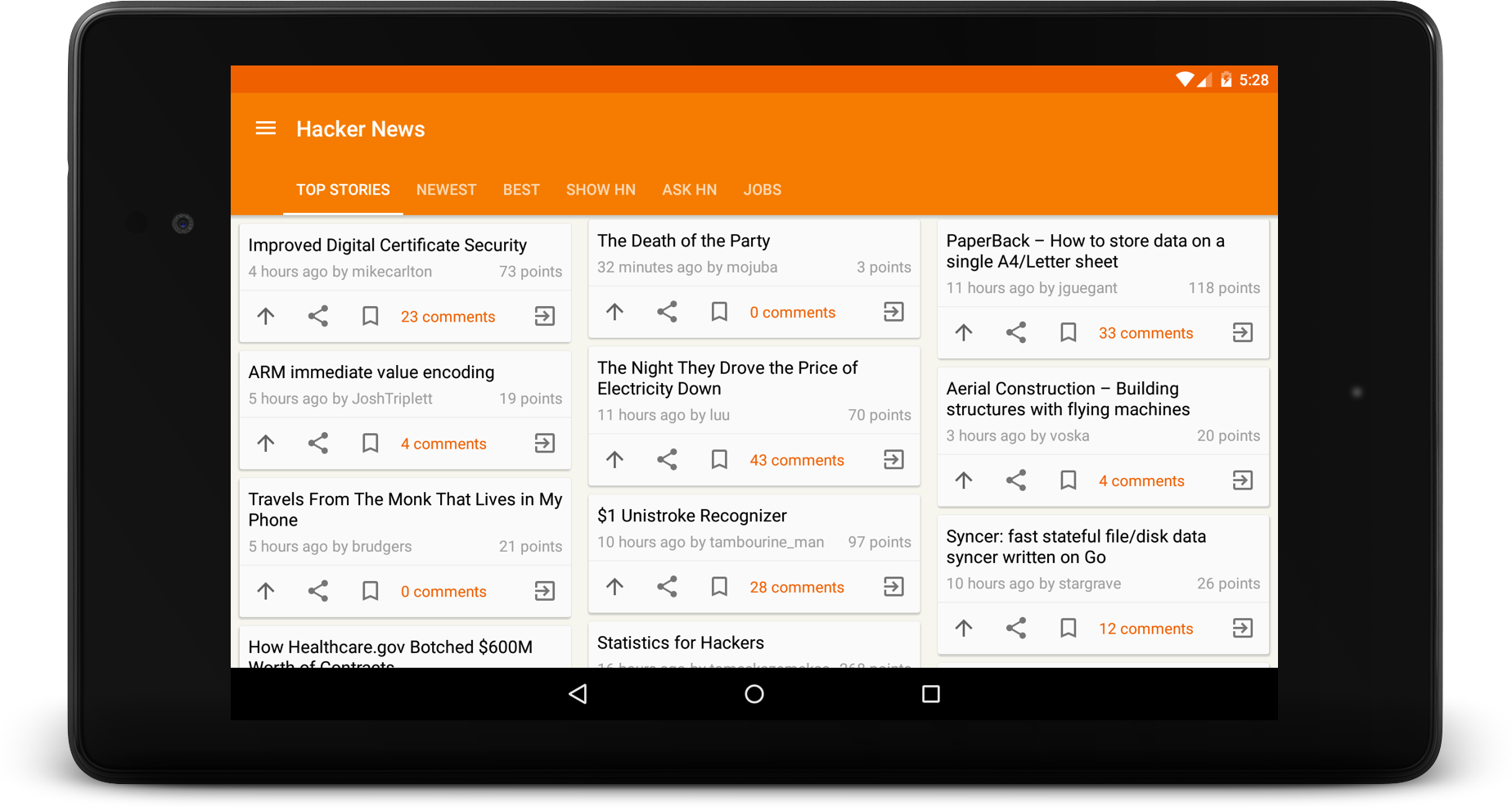Tap the Android recent apps button
The width and height of the screenshot is (1512, 807).
[931, 694]
